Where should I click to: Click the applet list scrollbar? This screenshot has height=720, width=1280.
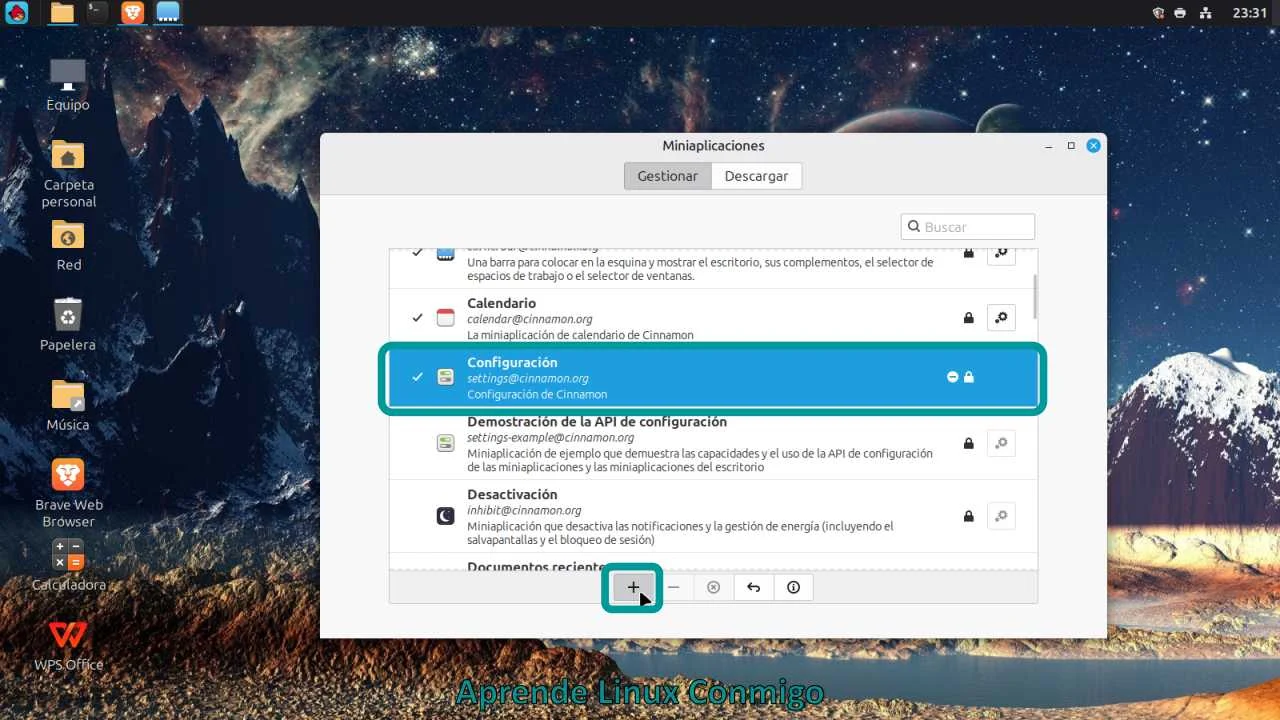(1034, 297)
